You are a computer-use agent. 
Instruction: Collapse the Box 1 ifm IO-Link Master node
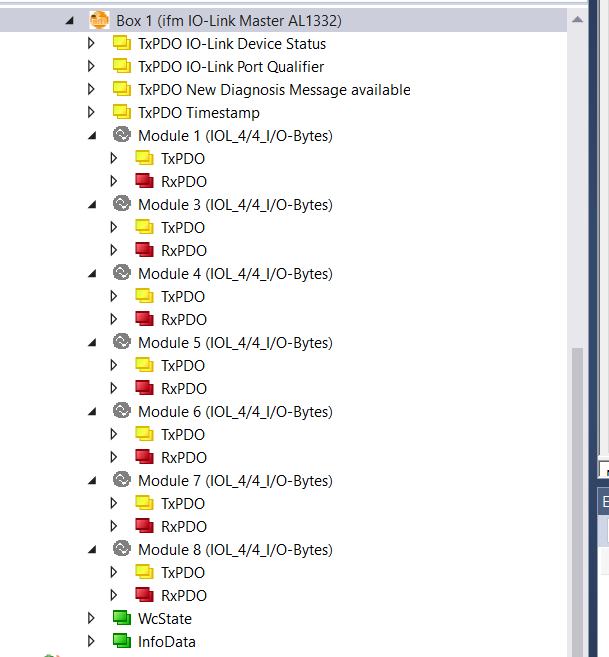coord(70,21)
